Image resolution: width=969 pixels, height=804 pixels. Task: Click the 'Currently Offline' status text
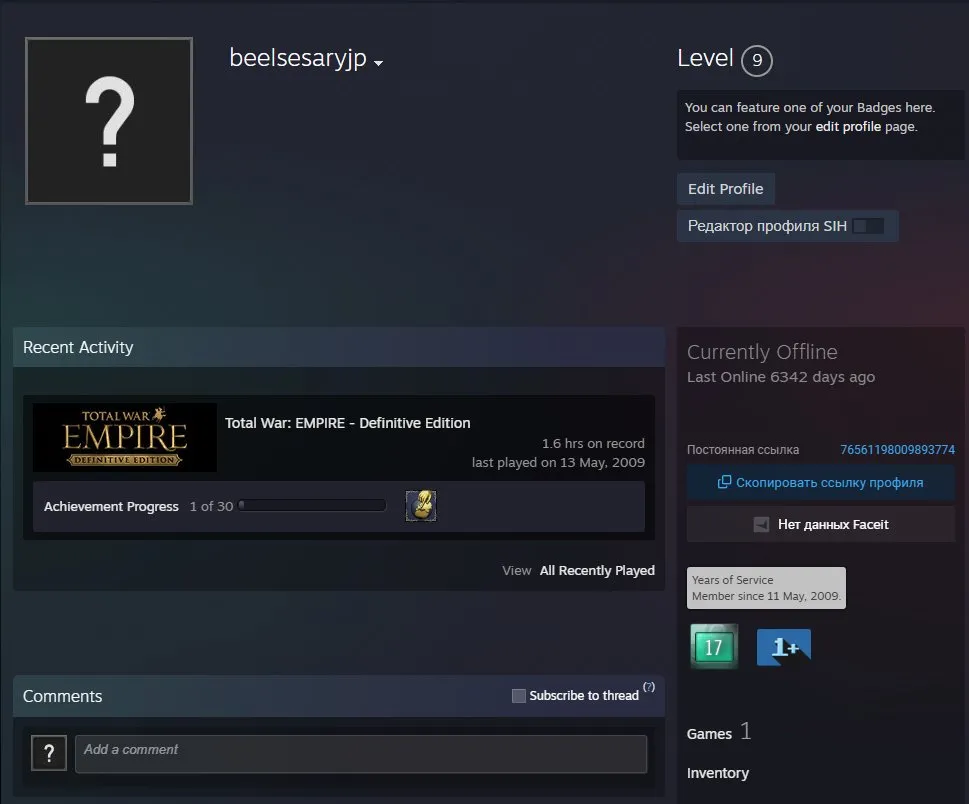click(x=762, y=352)
